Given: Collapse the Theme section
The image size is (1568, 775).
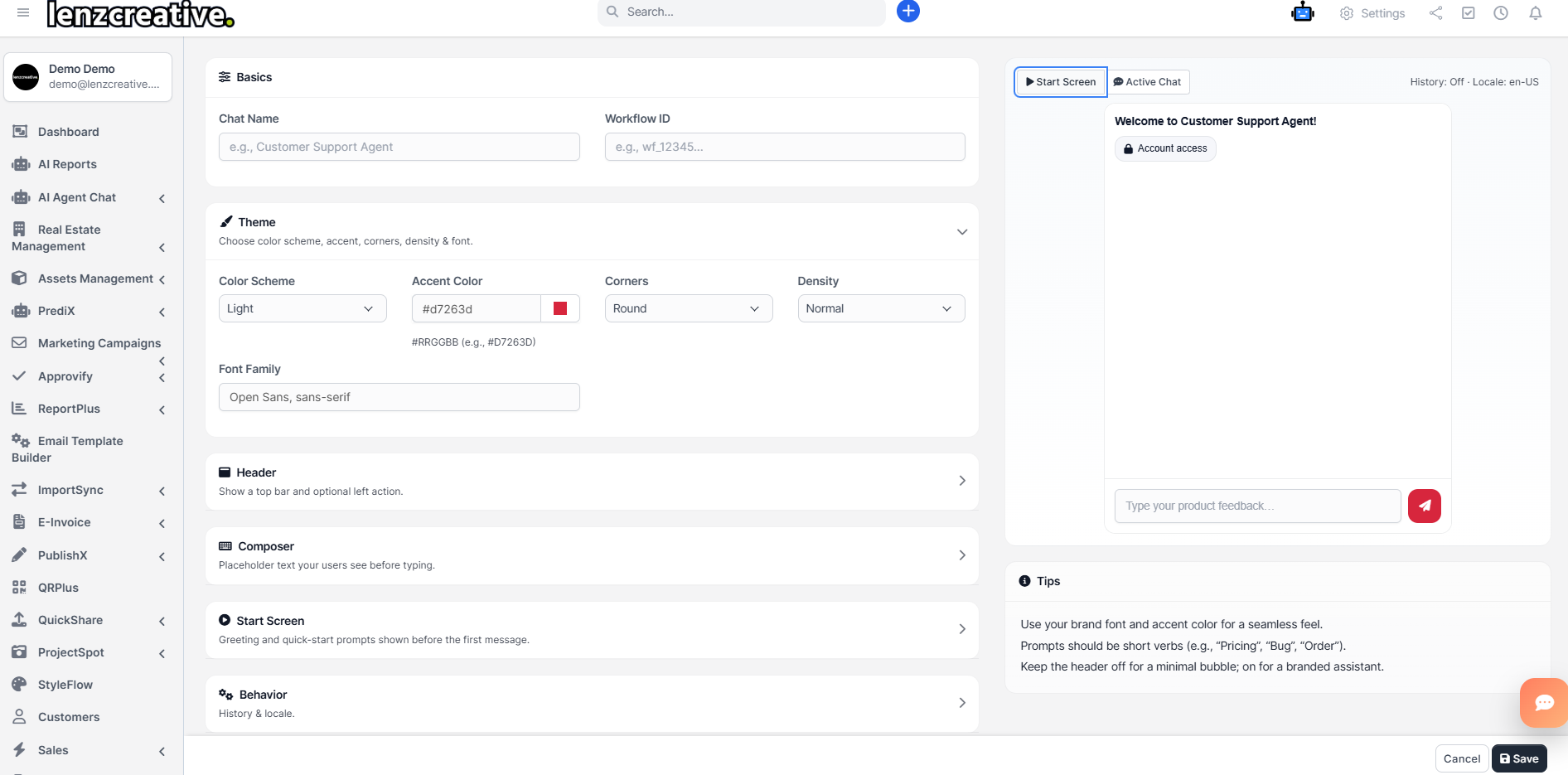Looking at the screenshot, I should pos(961,232).
